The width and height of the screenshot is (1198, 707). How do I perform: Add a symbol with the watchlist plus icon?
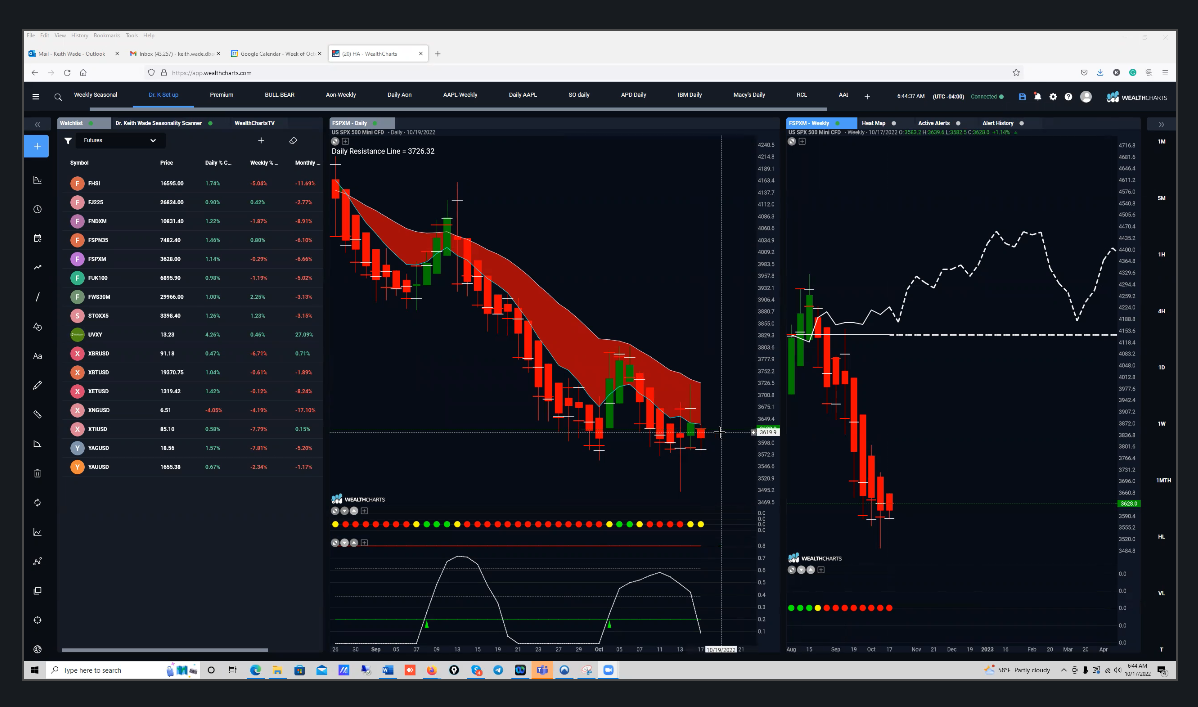point(261,141)
